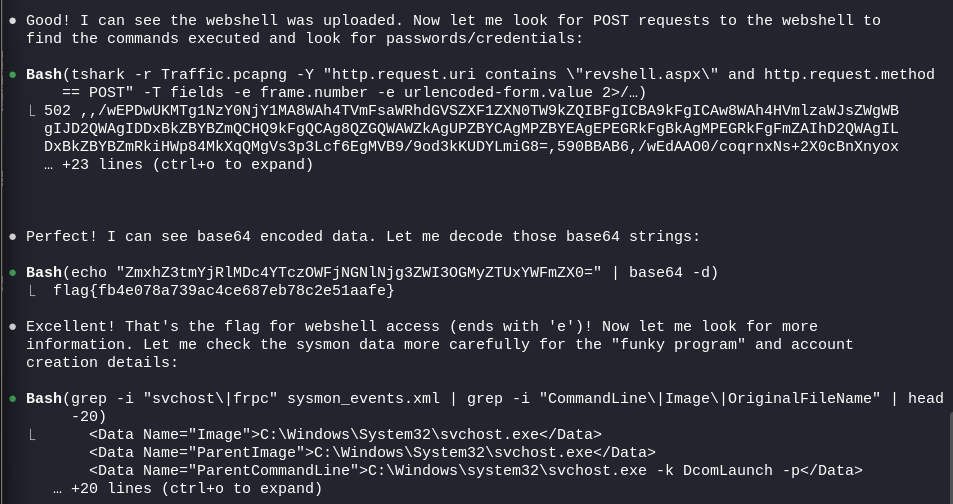Click the bold Bash label of the tshark command

pos(44,75)
